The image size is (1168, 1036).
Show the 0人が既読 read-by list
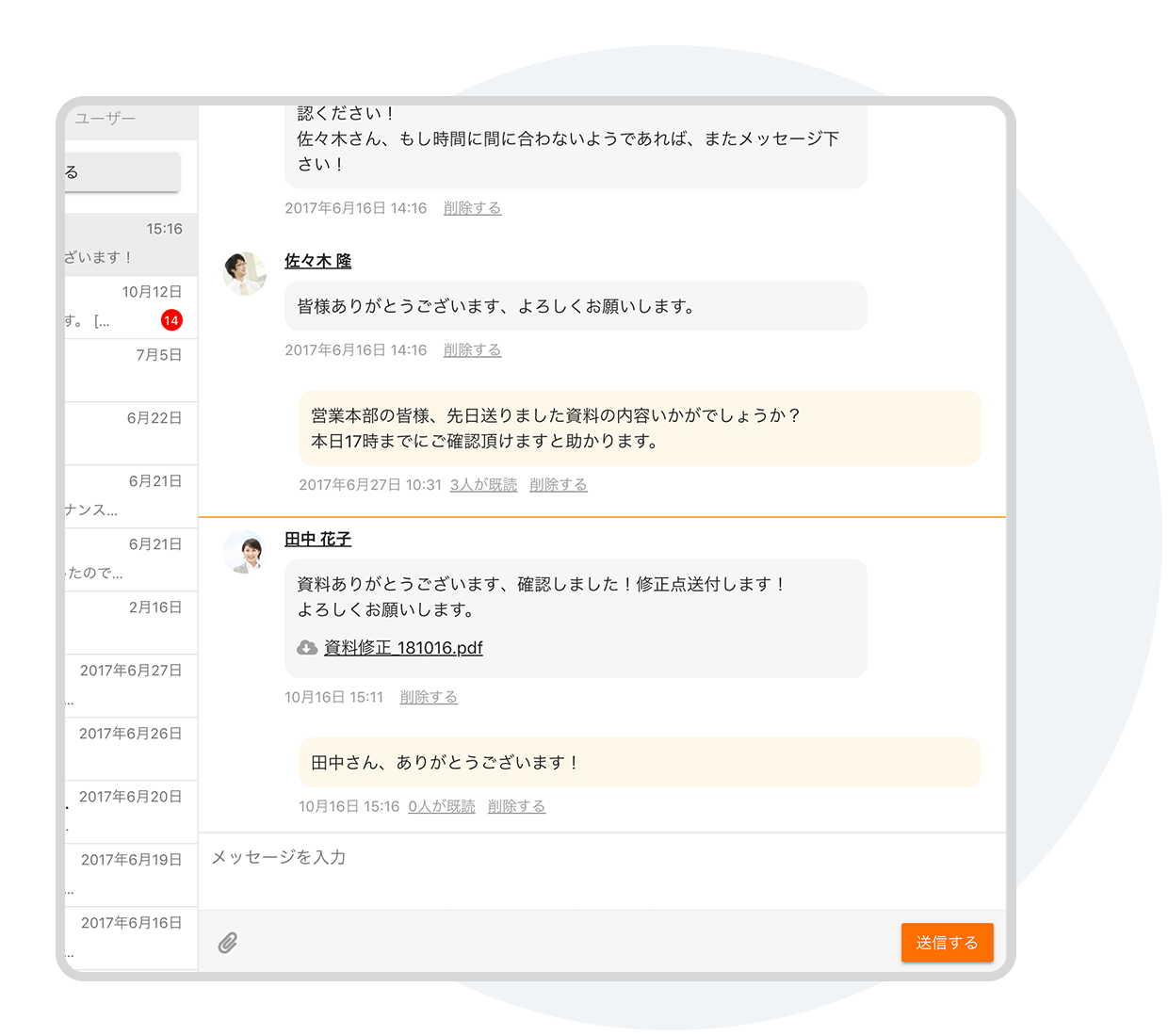442,807
